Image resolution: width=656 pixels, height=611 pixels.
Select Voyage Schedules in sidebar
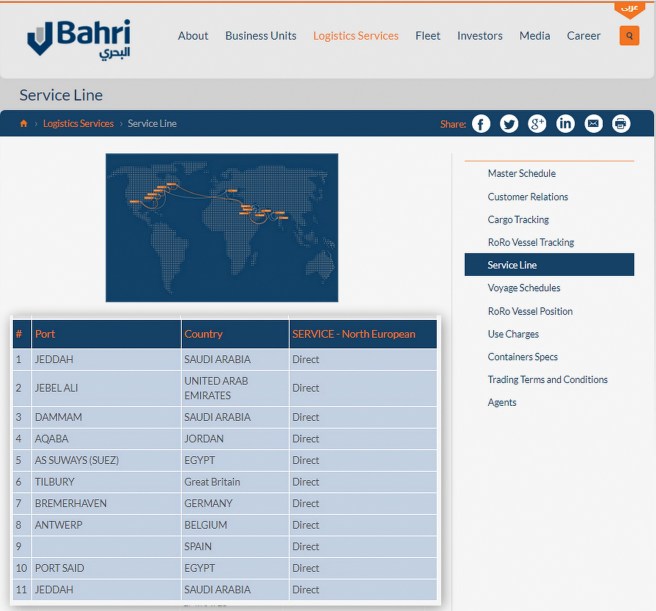pyautogui.click(x=523, y=288)
